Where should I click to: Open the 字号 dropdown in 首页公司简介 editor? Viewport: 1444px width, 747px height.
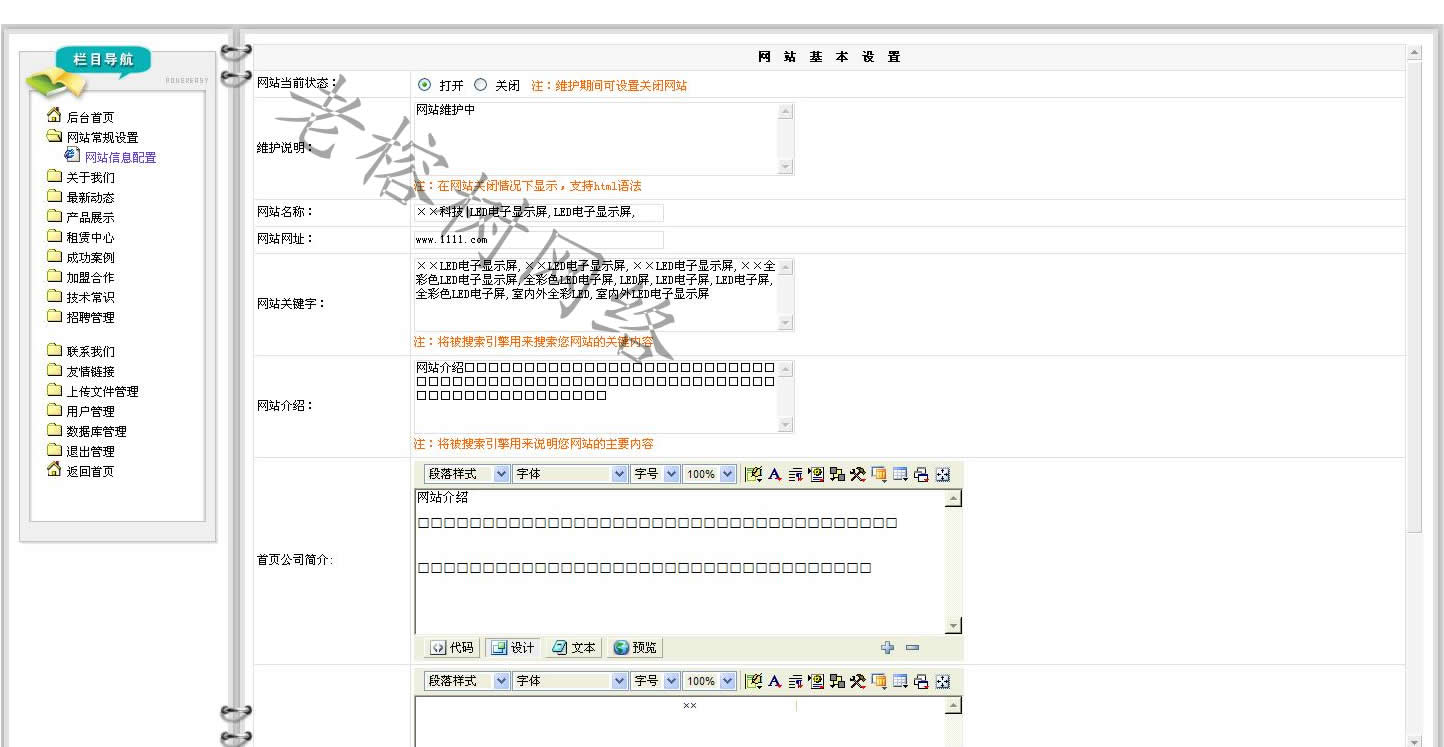[655, 474]
